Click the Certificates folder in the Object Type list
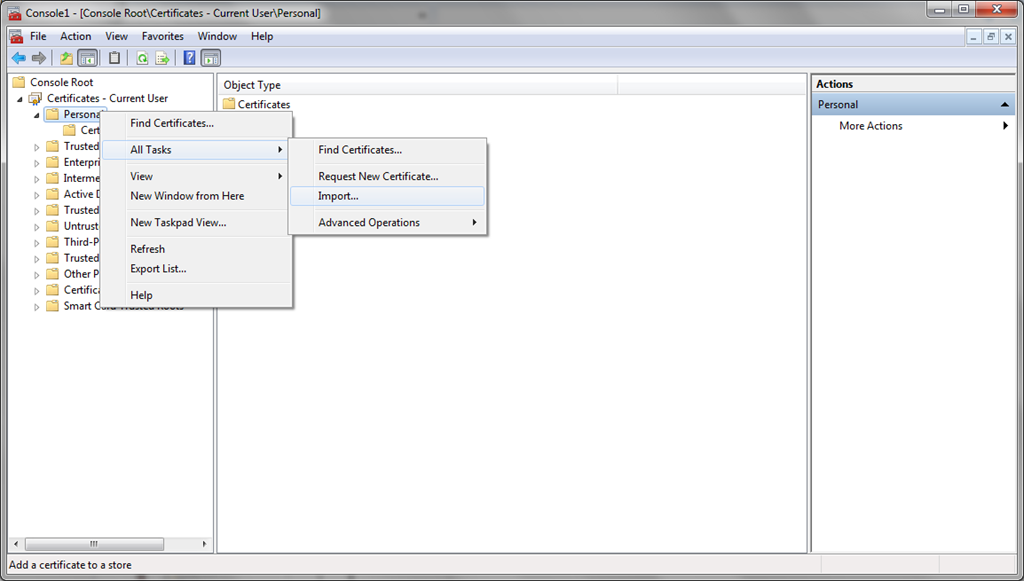This screenshot has width=1024, height=581. click(263, 104)
